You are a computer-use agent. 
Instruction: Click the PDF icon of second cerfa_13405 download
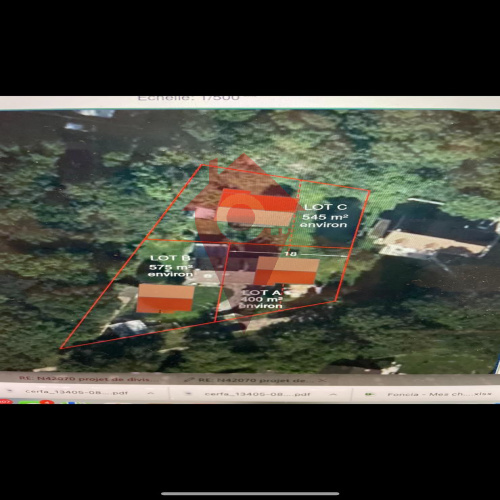click(x=188, y=394)
